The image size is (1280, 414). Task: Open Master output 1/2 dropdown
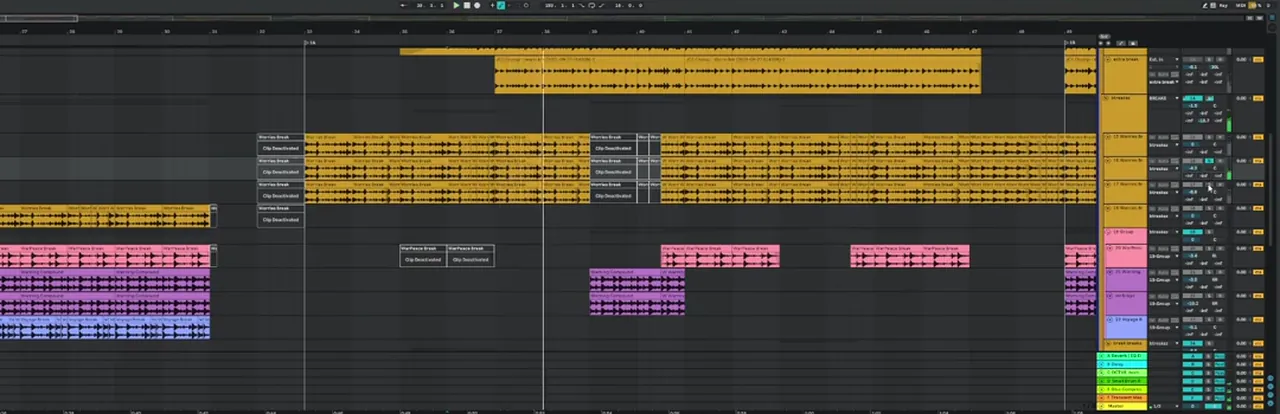tap(1163, 406)
